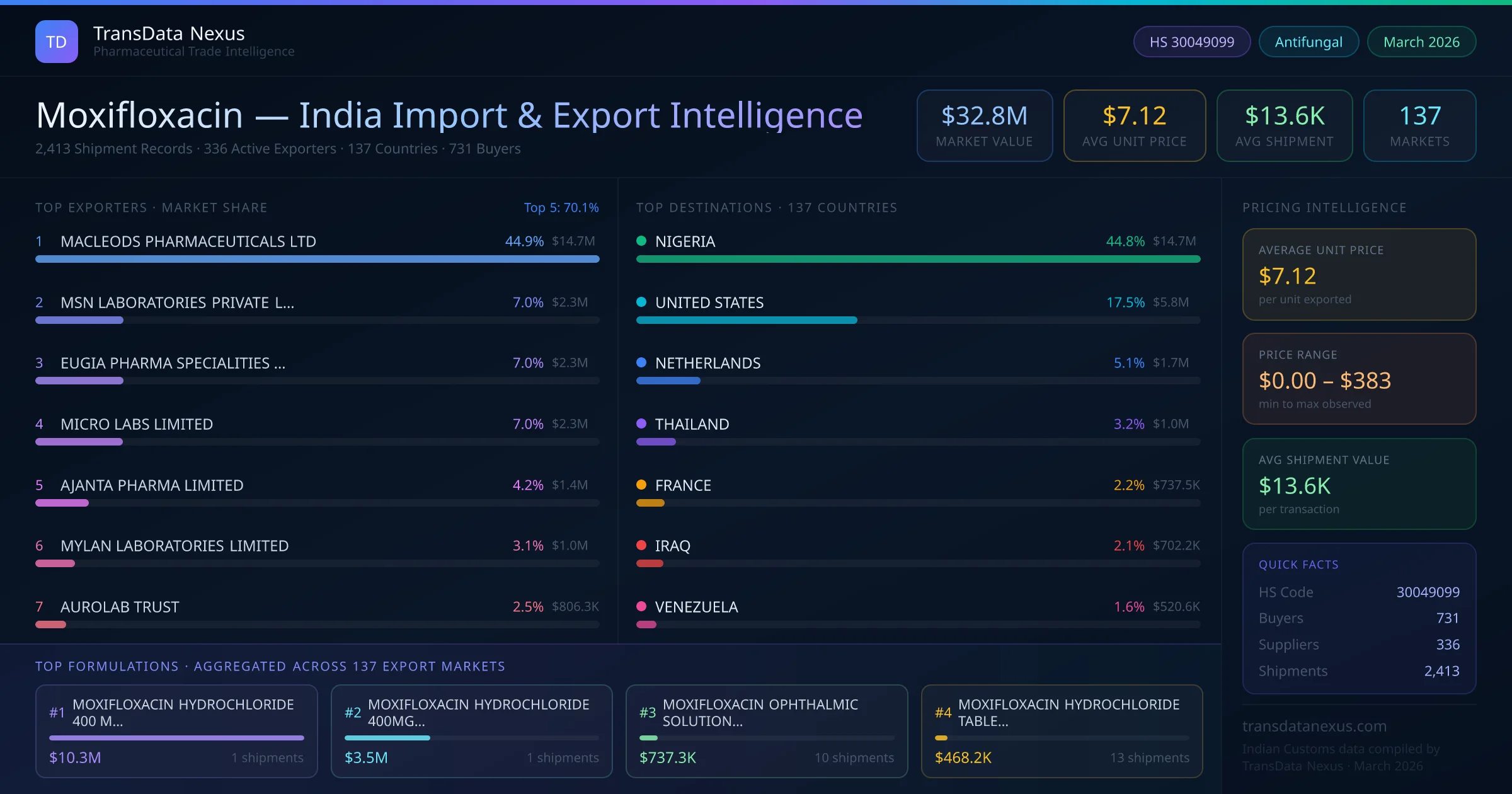This screenshot has width=1512, height=794.
Task: Select the Antifungal tag pill
Action: pos(1308,42)
